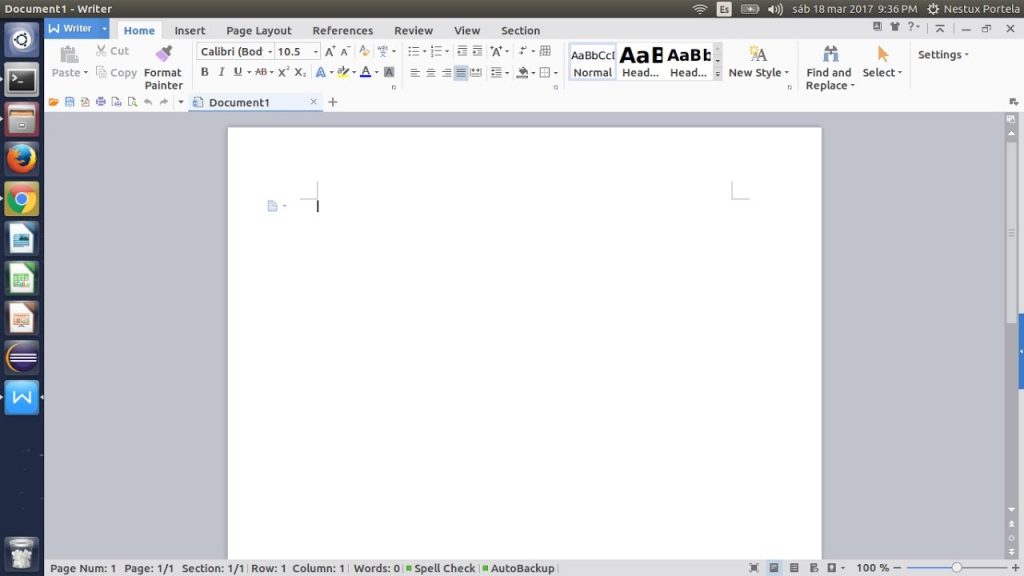1024x576 pixels.
Task: Switch to the Insert ribbon tab
Action: (189, 30)
